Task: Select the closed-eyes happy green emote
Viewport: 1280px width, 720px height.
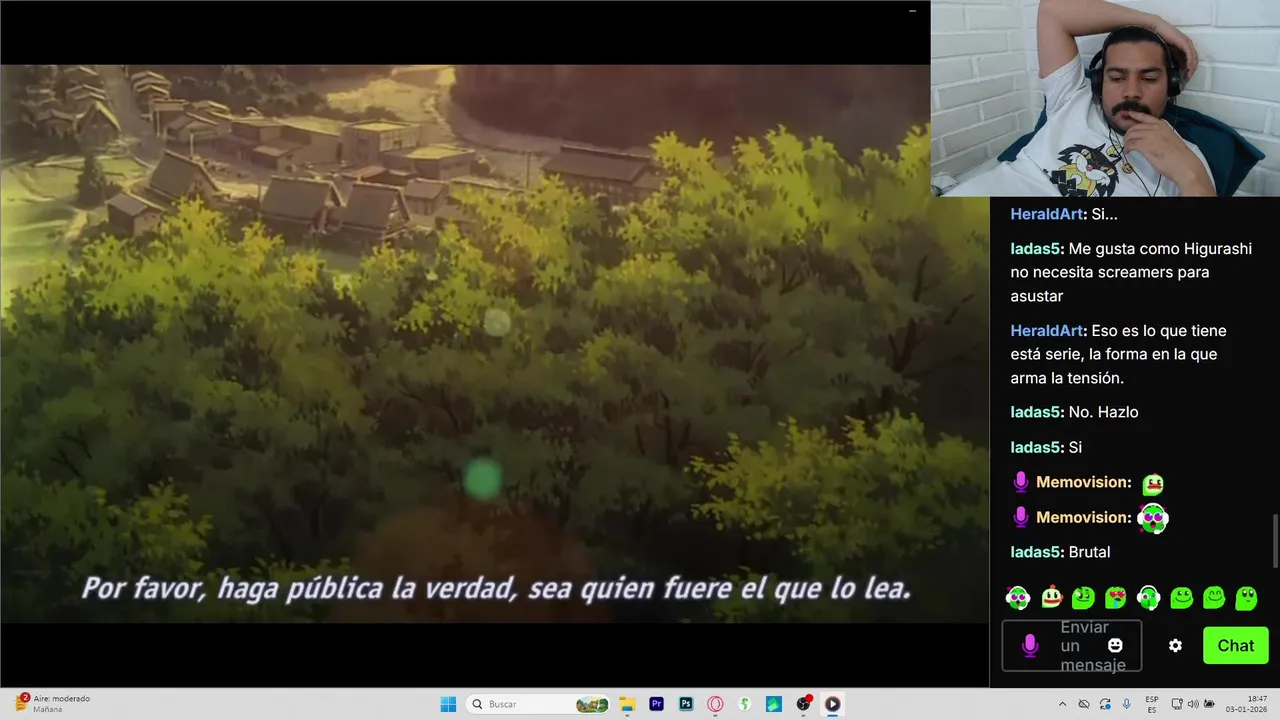Action: click(1214, 598)
